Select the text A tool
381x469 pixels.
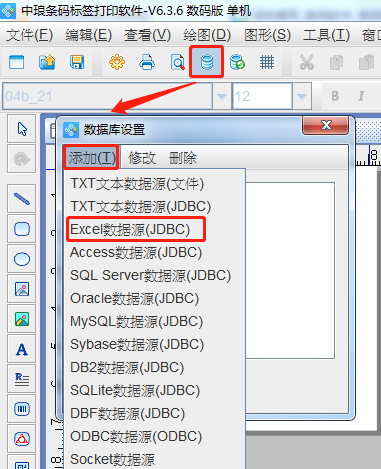[x=22, y=349]
